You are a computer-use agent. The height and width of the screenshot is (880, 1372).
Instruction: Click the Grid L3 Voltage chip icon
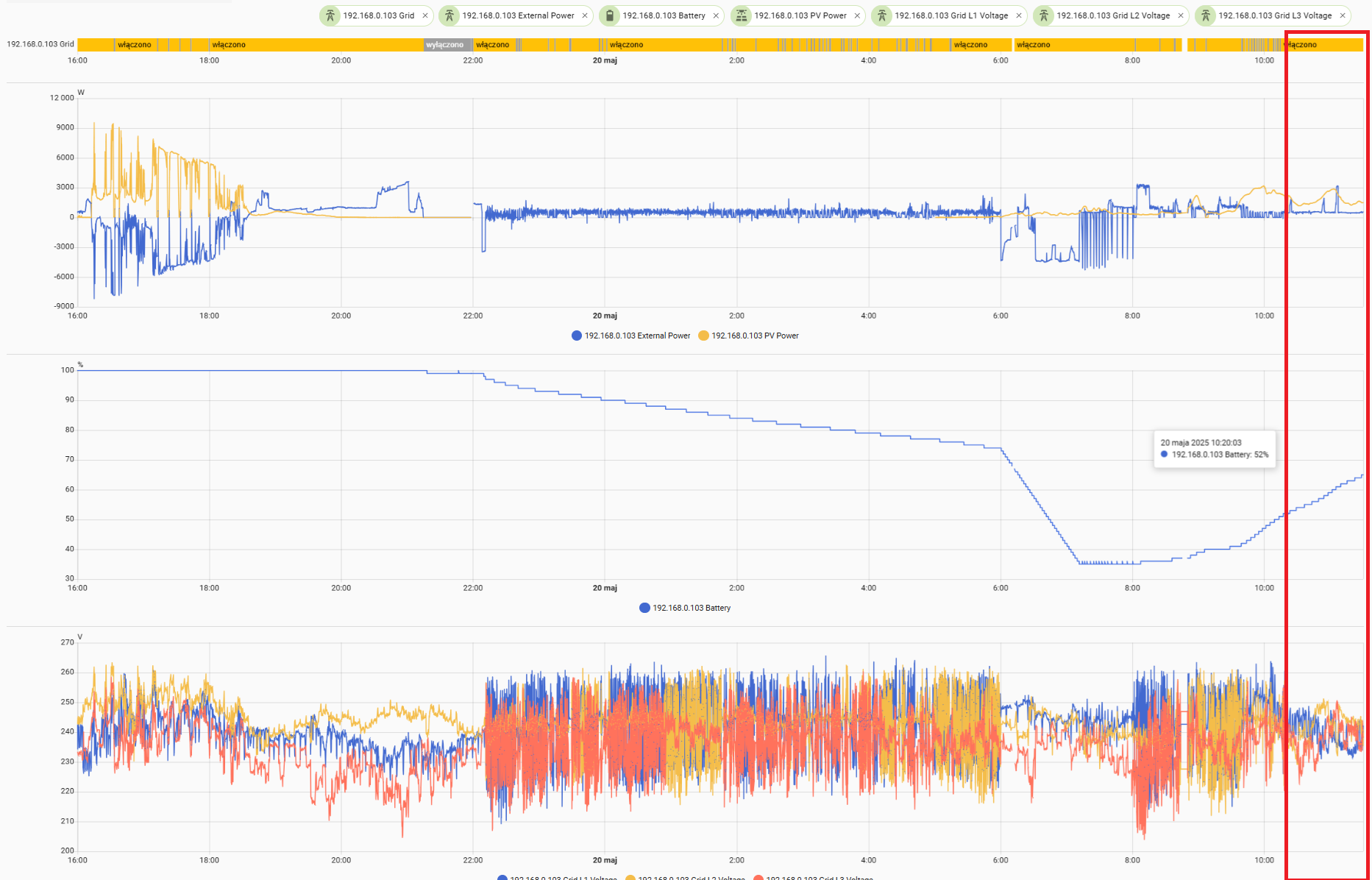(x=1206, y=15)
